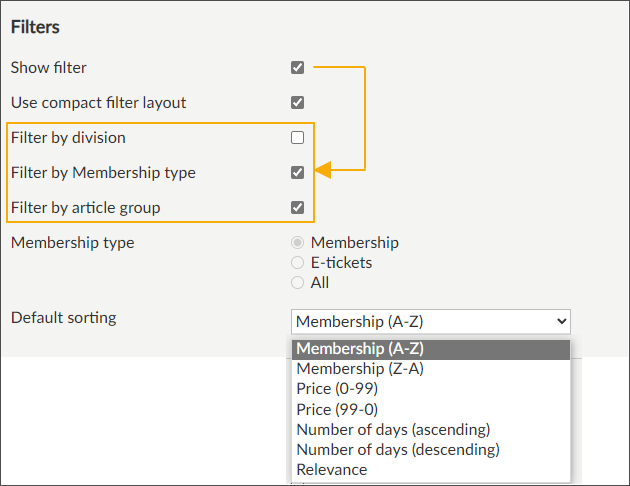
Task: Choose Relevance from sorting list
Action: click(x=331, y=469)
